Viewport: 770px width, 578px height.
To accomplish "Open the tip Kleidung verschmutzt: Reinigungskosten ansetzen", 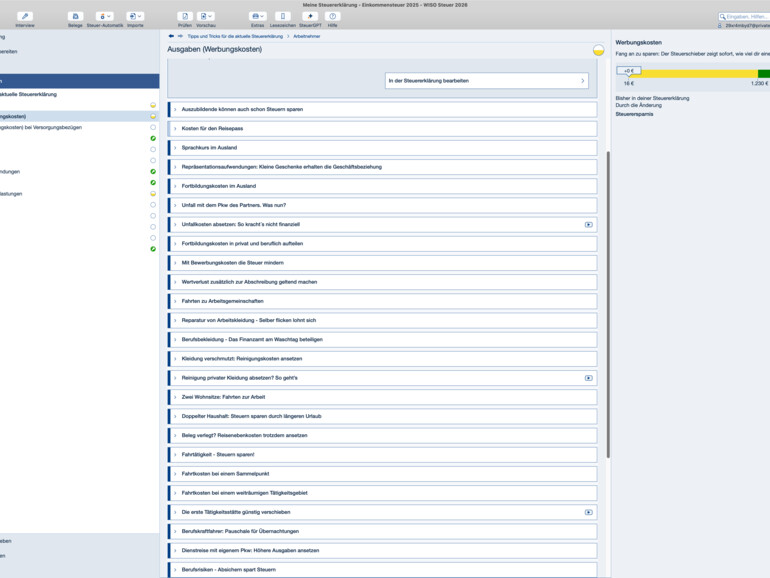I will click(x=383, y=358).
